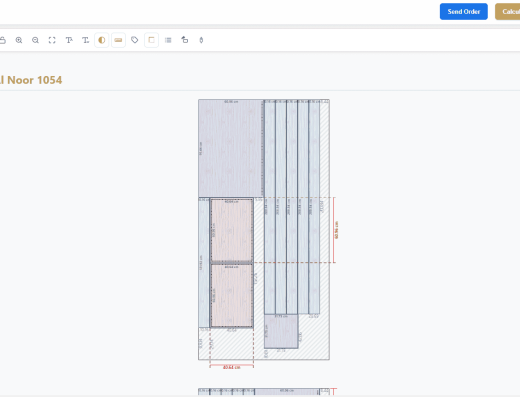
Task: Click the Noor 1054 heading
Action: click(31, 80)
